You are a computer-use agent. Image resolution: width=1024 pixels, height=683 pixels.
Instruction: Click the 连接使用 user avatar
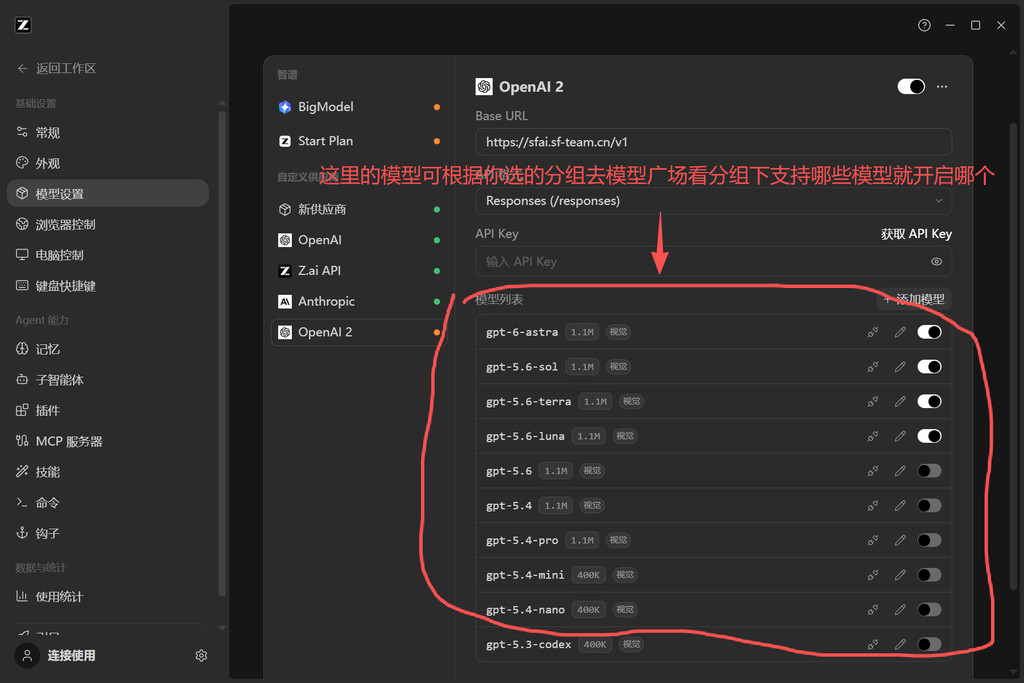tap(27, 656)
